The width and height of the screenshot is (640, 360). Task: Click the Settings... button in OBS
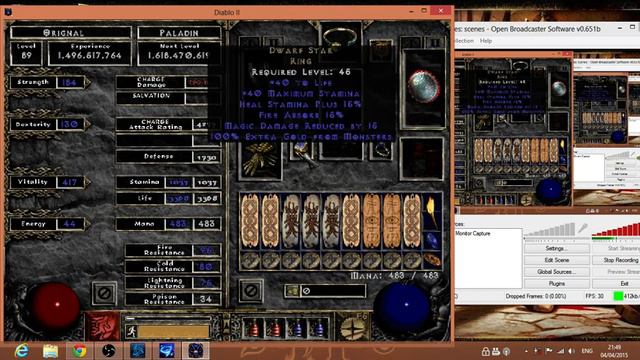(x=556, y=248)
